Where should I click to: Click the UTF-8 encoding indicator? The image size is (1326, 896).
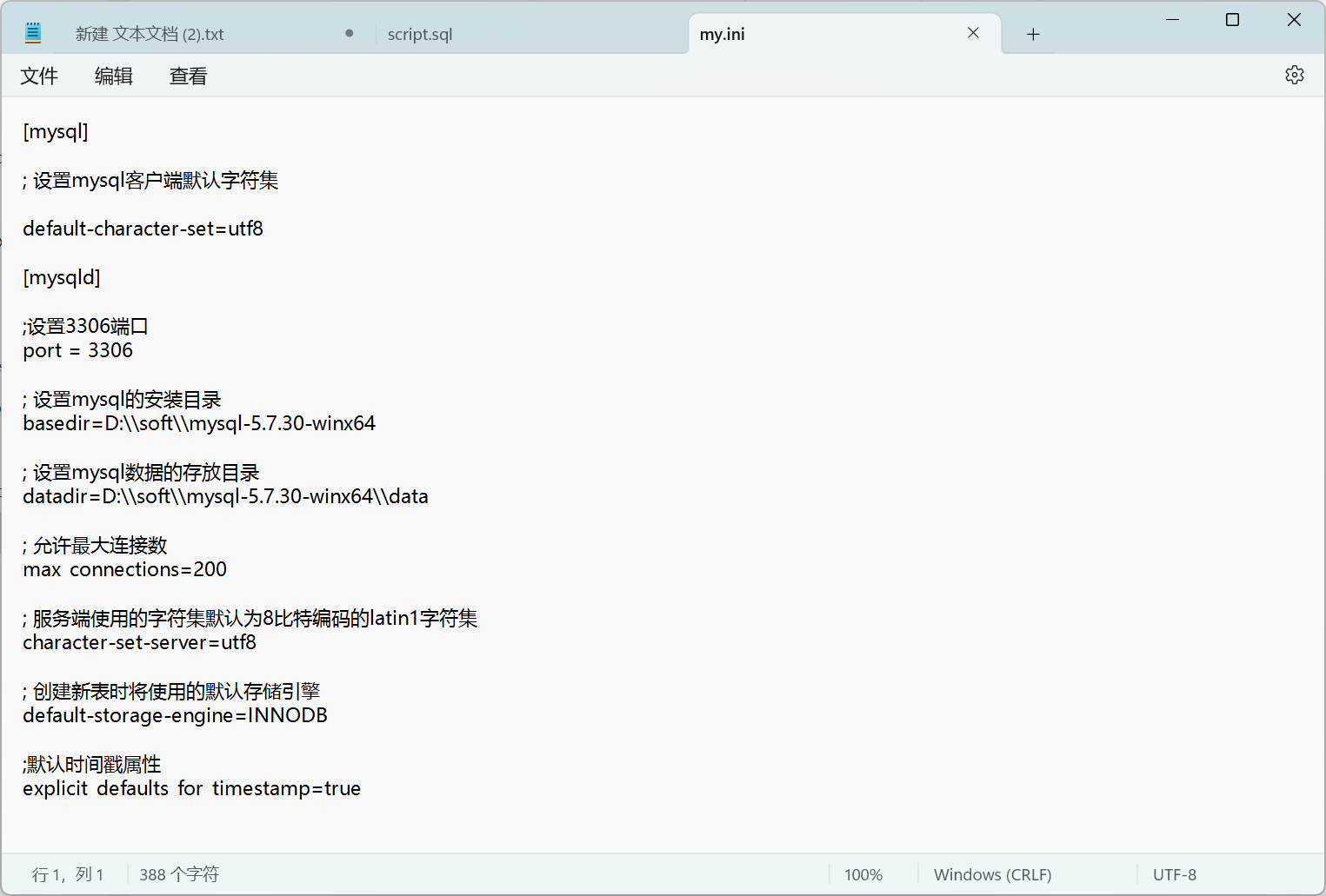point(1175,874)
